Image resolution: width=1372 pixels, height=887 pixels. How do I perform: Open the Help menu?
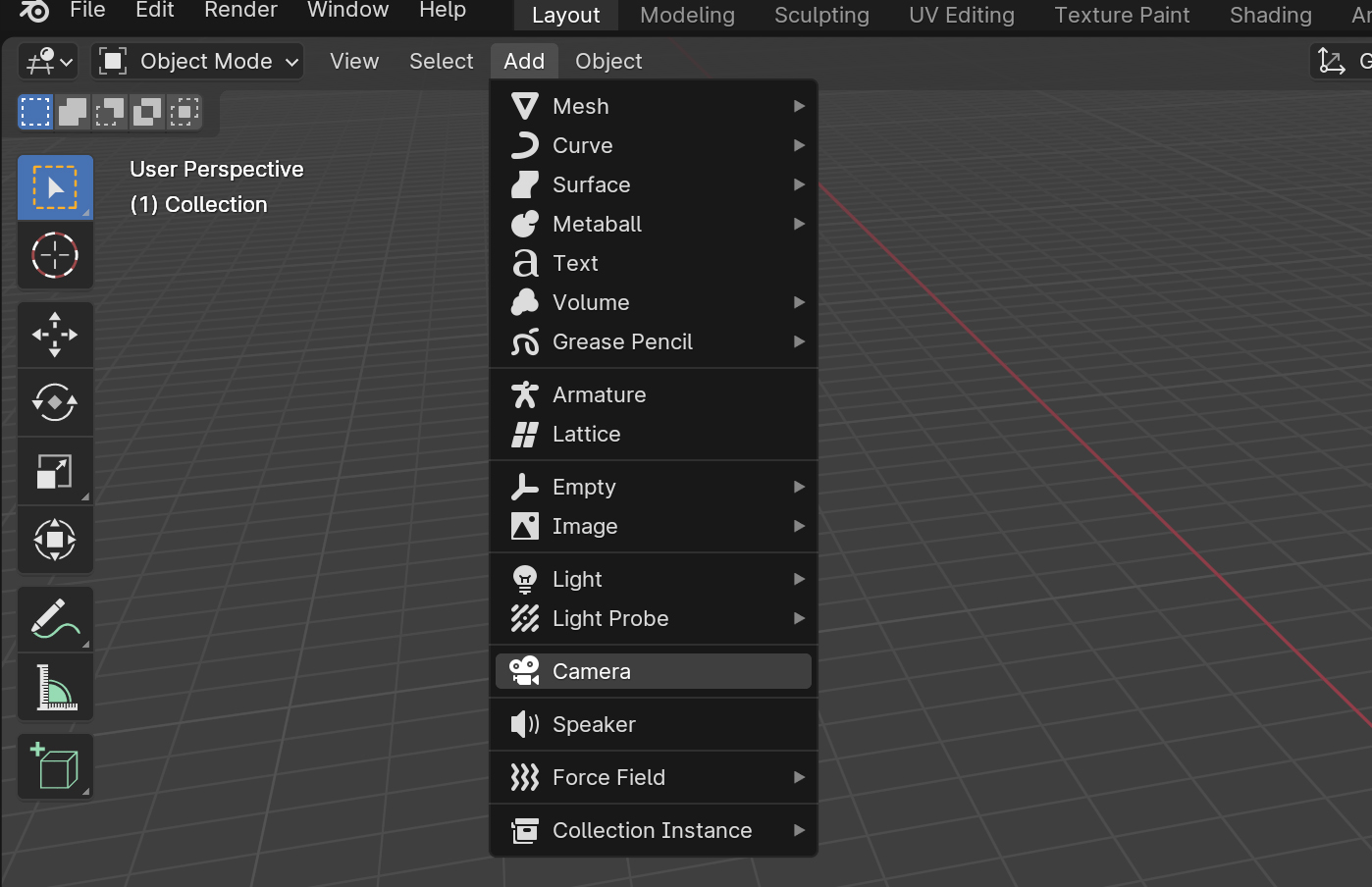coord(443,11)
